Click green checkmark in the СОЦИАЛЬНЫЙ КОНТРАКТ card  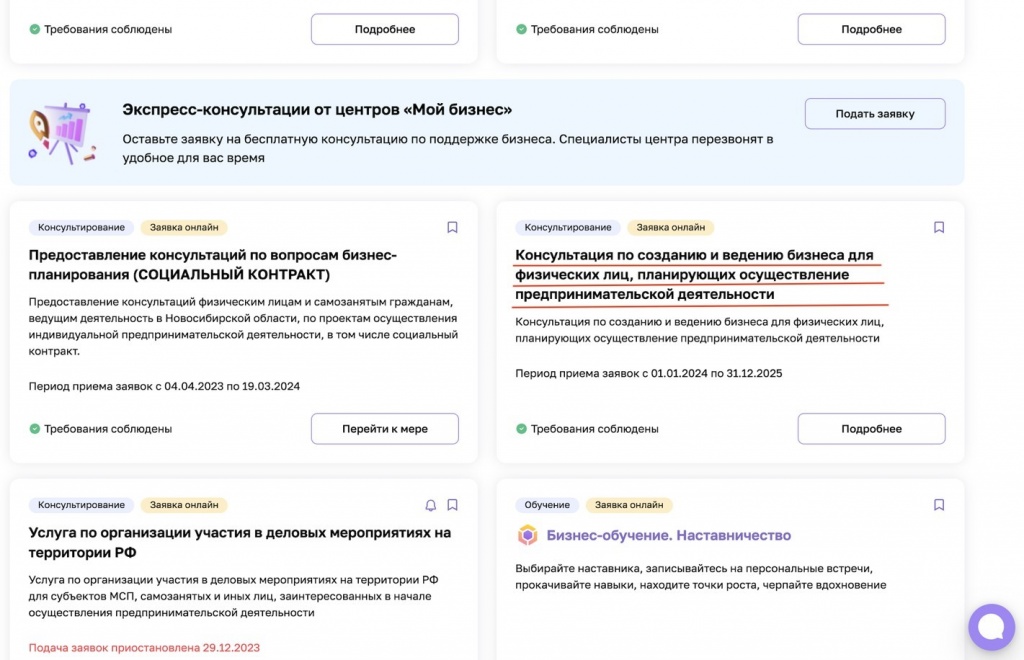coord(35,429)
